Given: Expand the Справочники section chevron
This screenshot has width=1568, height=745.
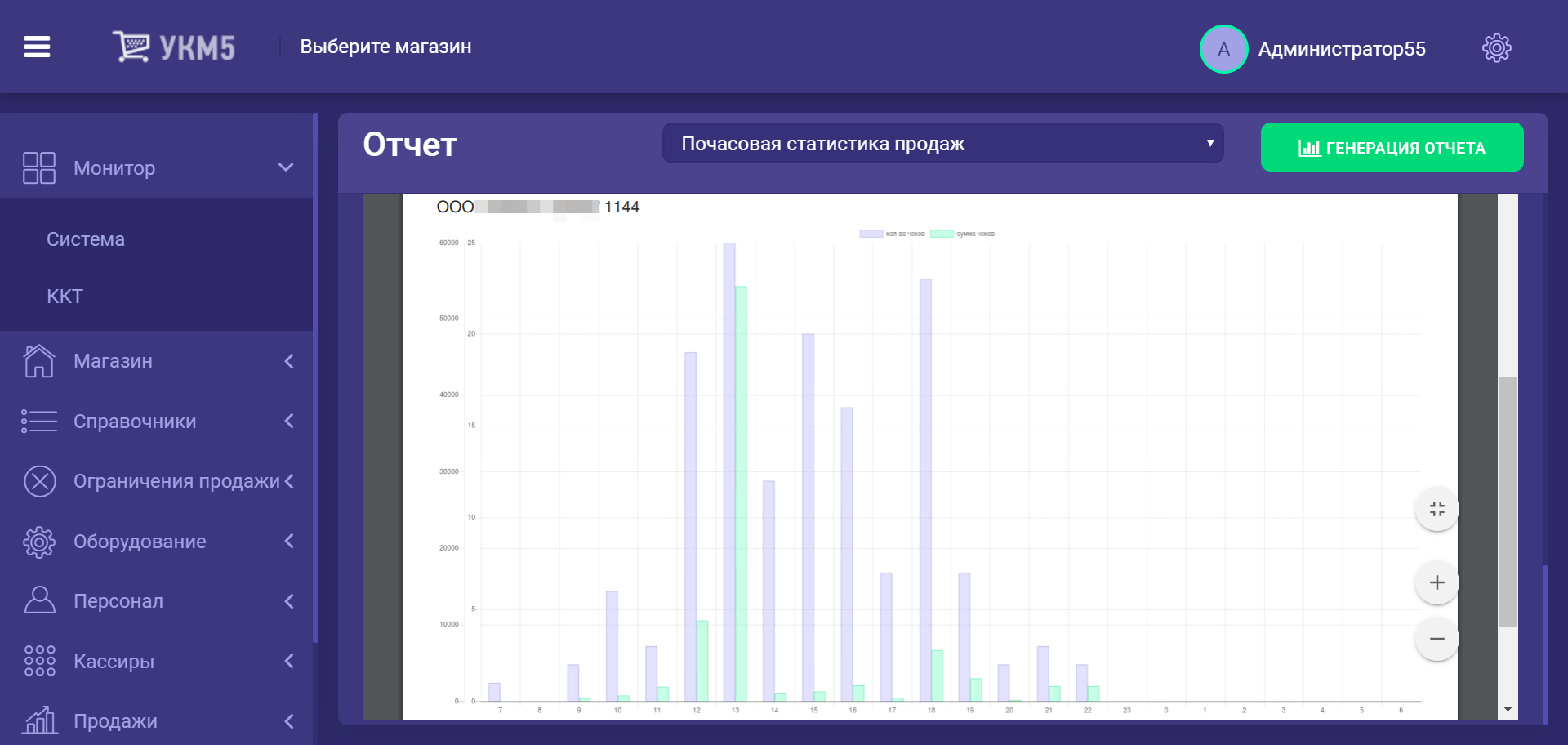Looking at the screenshot, I should [x=289, y=421].
